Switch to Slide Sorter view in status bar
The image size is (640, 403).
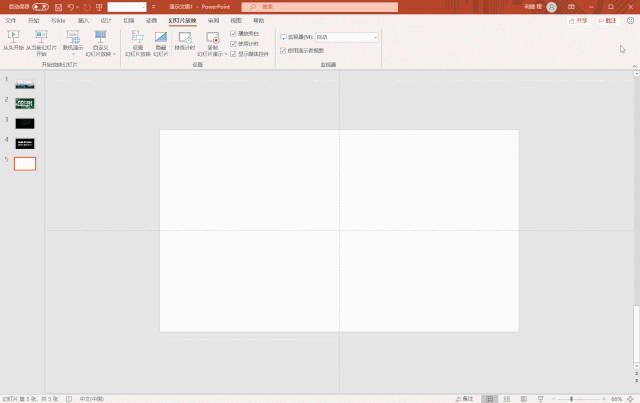(507, 399)
